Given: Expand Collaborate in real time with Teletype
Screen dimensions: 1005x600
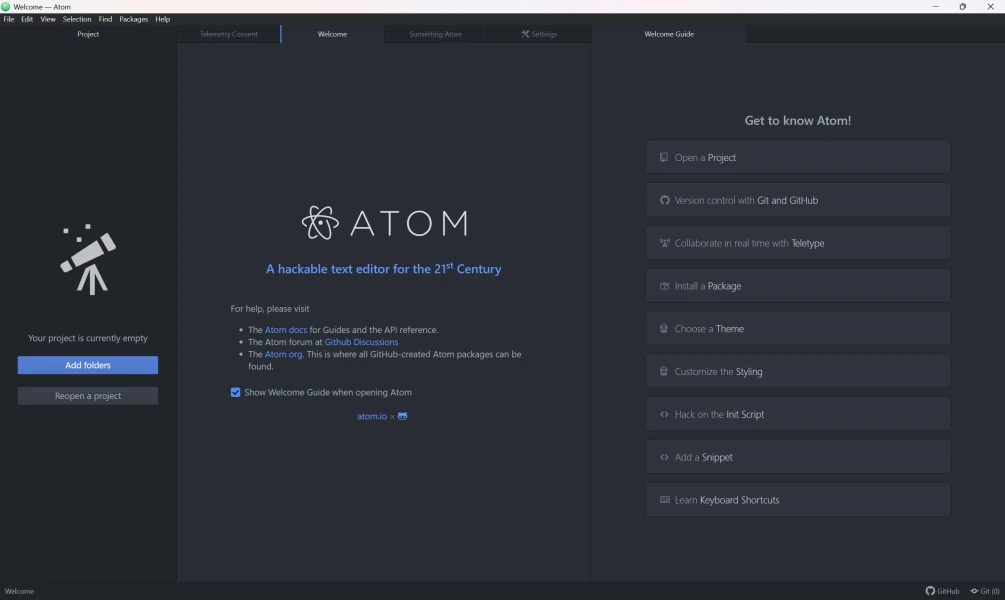Looking at the screenshot, I should (797, 243).
